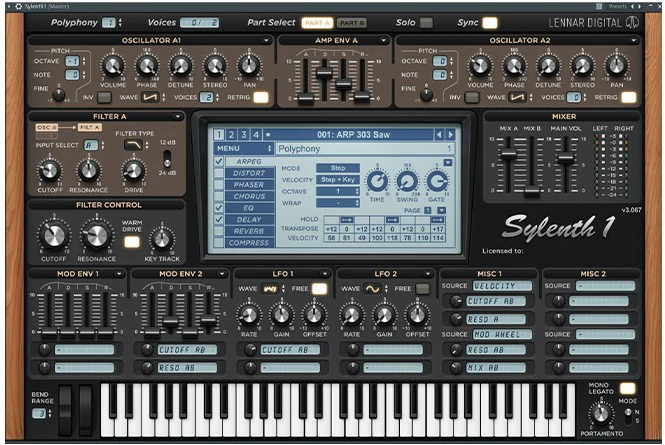Click the Oscillator A1 Volume knob
Viewport: 665px width, 445px height.
tap(112, 66)
